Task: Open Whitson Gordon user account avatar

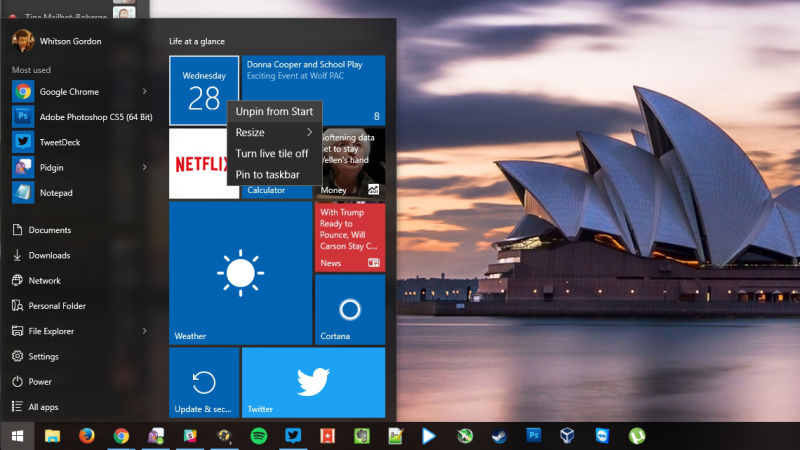Action: point(23,41)
